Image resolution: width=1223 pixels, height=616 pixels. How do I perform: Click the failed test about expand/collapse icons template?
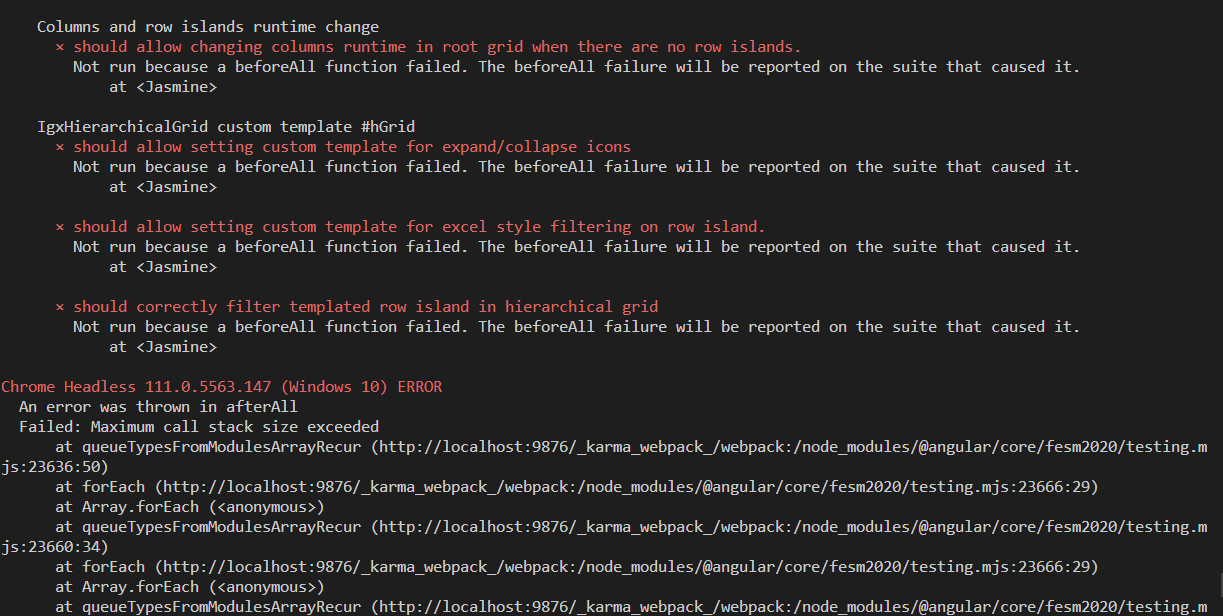[x=352, y=147]
